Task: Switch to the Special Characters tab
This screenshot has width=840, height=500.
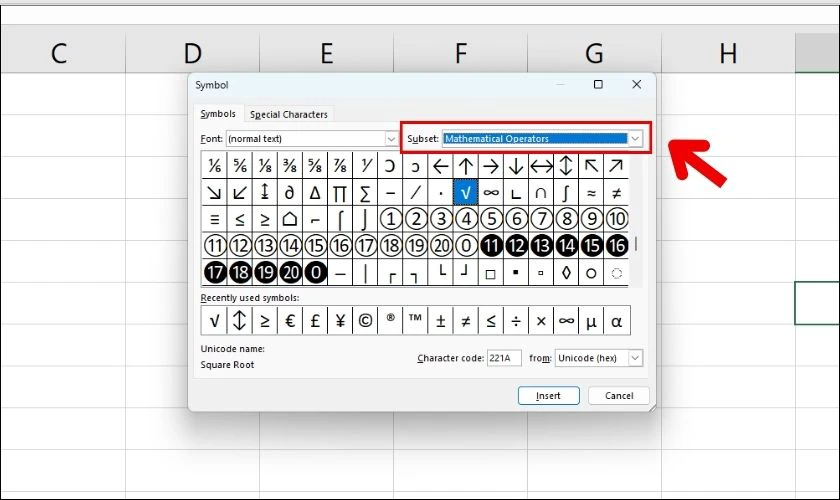Action: (289, 114)
